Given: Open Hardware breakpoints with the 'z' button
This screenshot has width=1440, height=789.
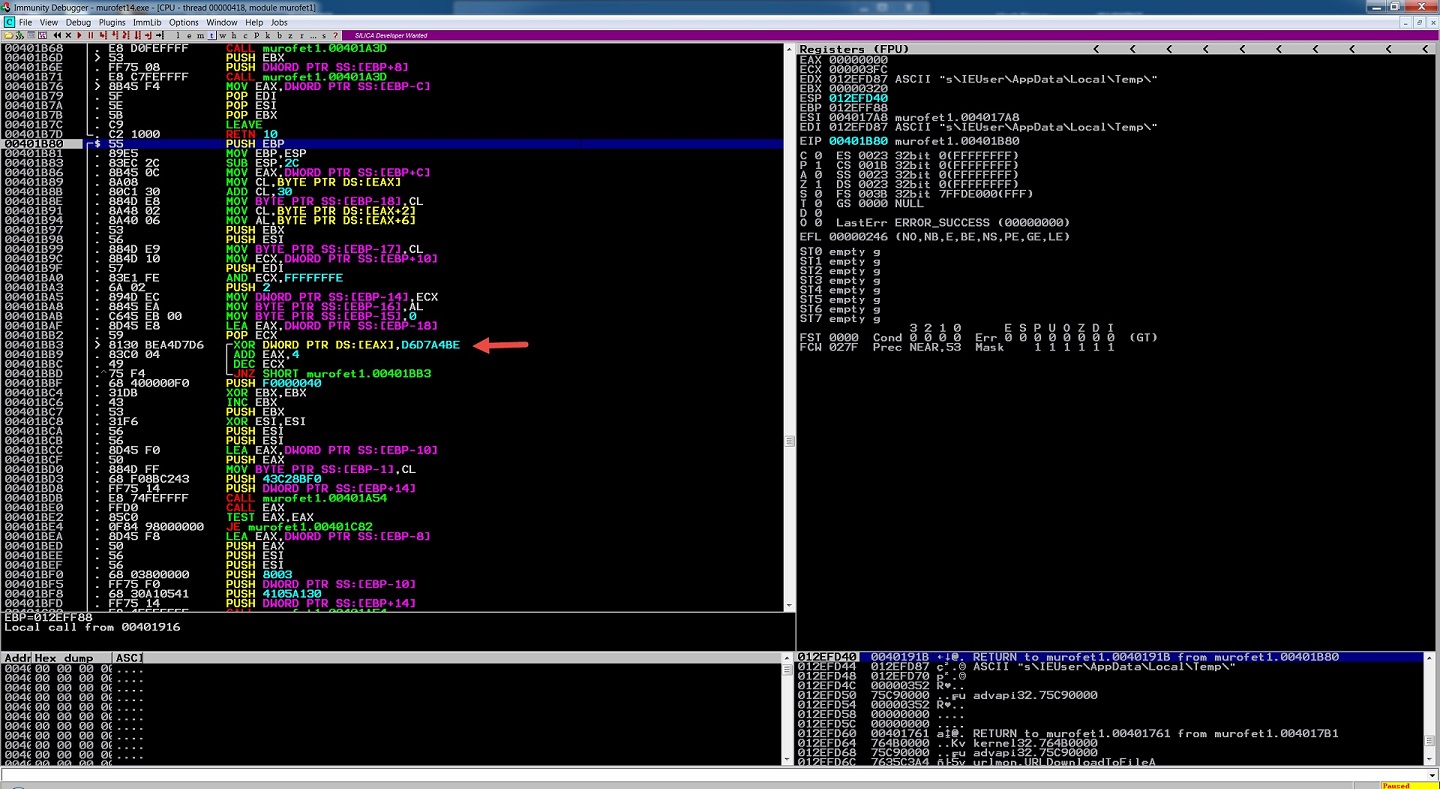Looking at the screenshot, I should tap(290, 35).
